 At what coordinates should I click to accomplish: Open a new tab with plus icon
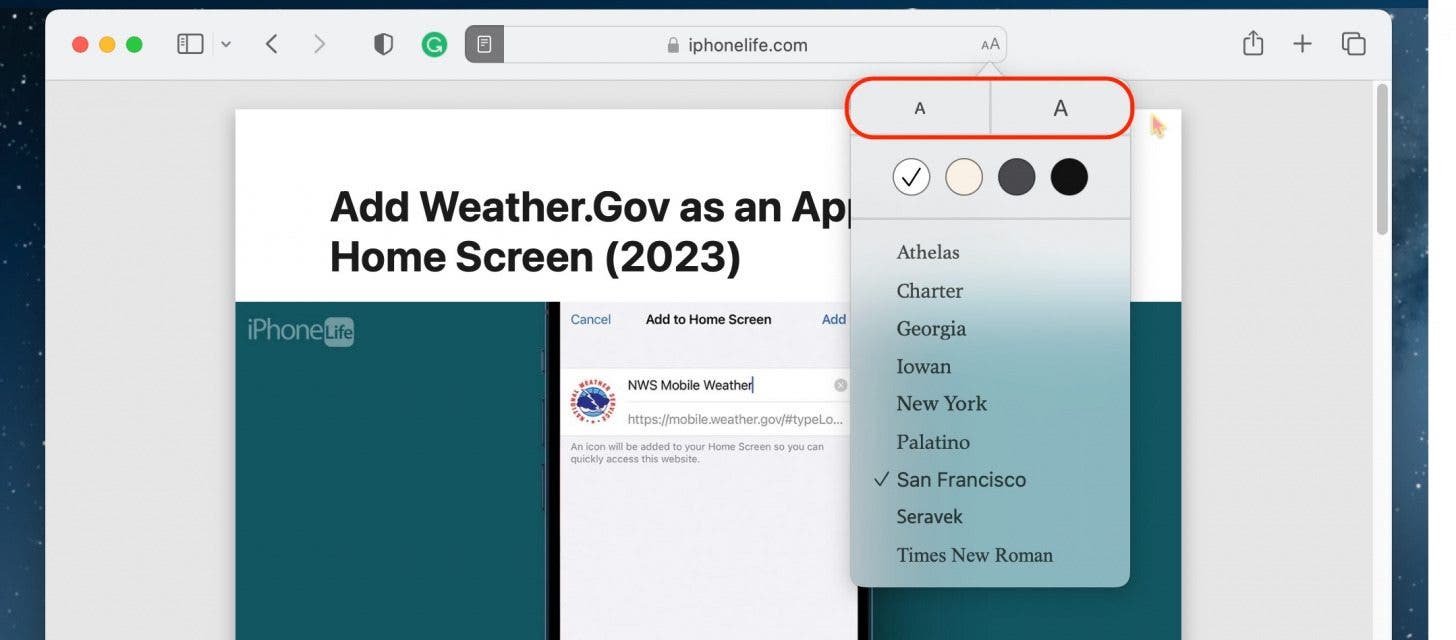coord(1302,44)
